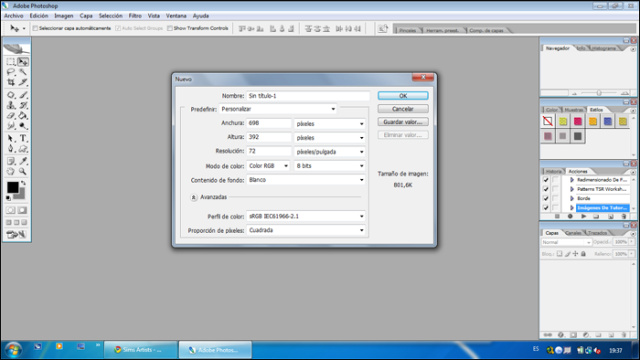Open the Predefinir dropdown

coord(278,109)
